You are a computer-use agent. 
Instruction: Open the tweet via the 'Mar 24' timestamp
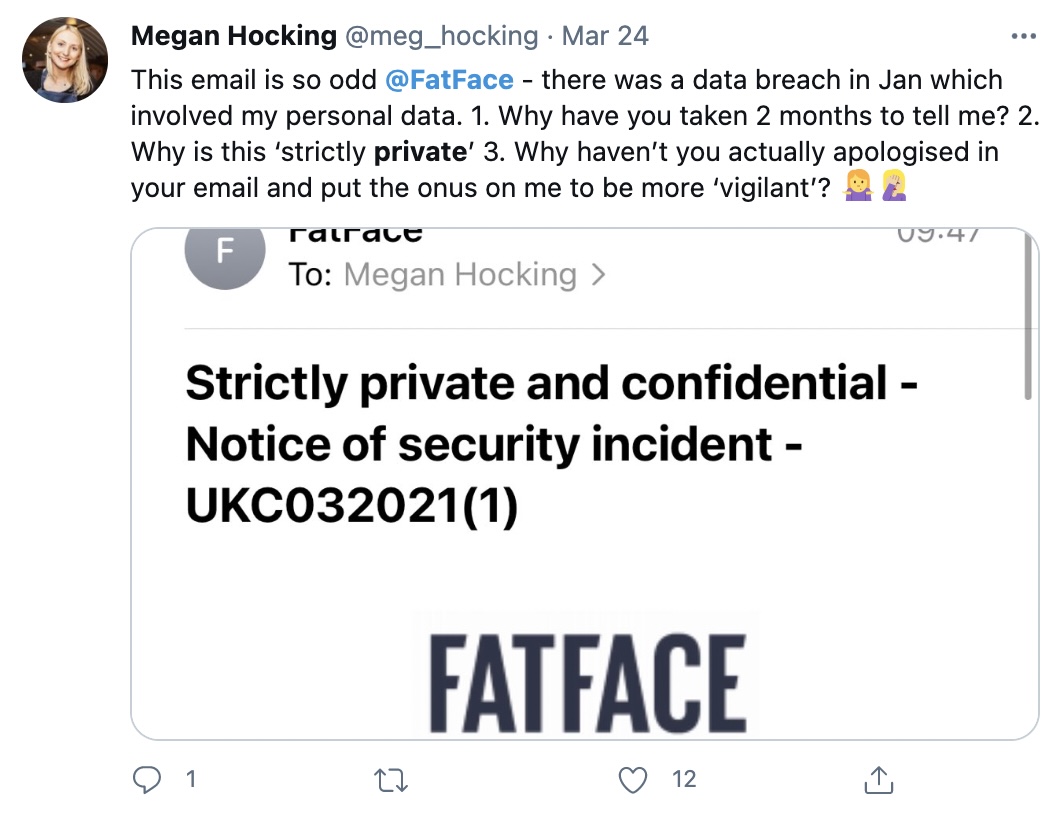pyautogui.click(x=606, y=35)
